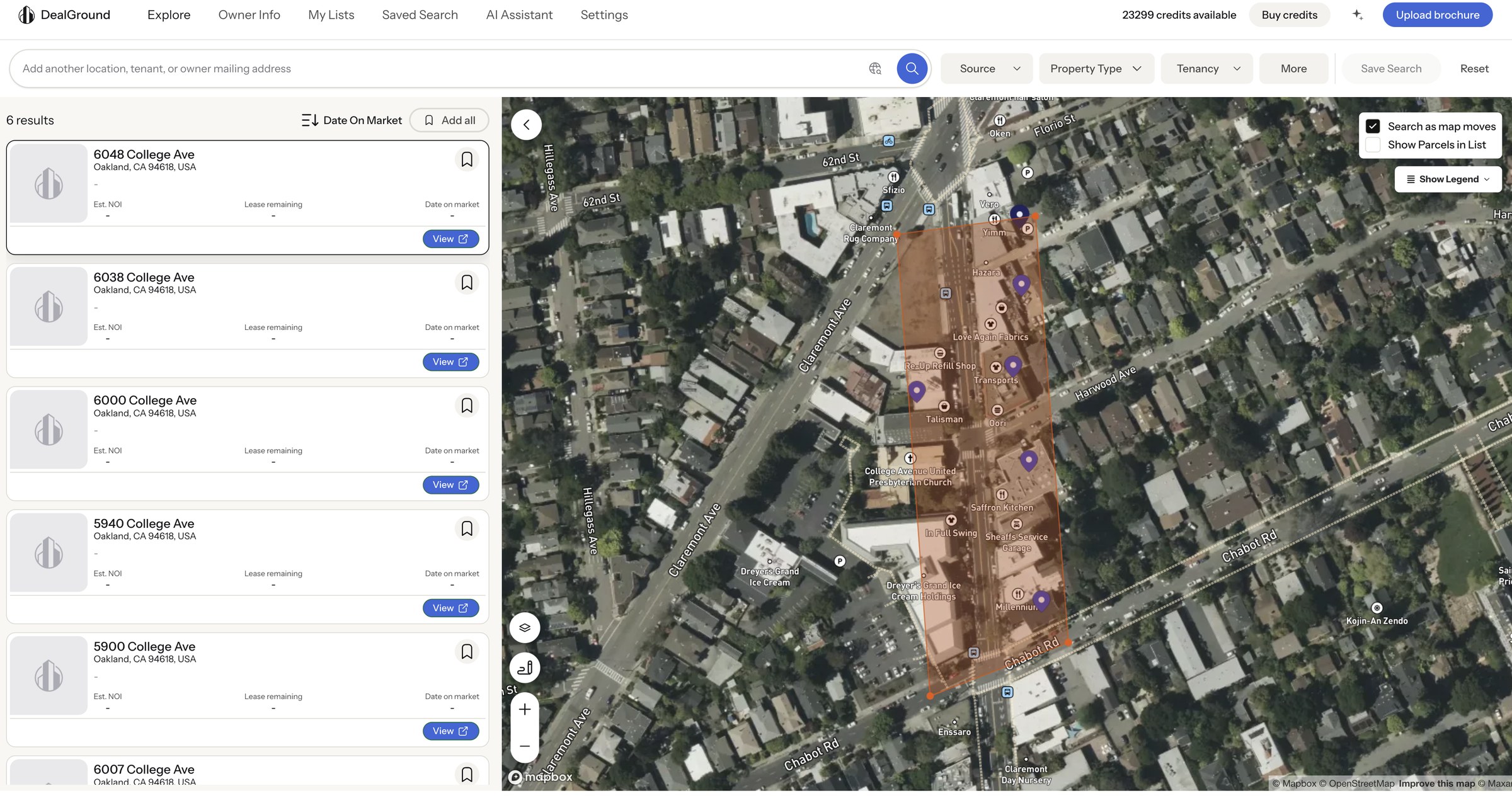The image size is (1512, 803).
Task: Click the DealGround logo icon
Action: point(26,14)
